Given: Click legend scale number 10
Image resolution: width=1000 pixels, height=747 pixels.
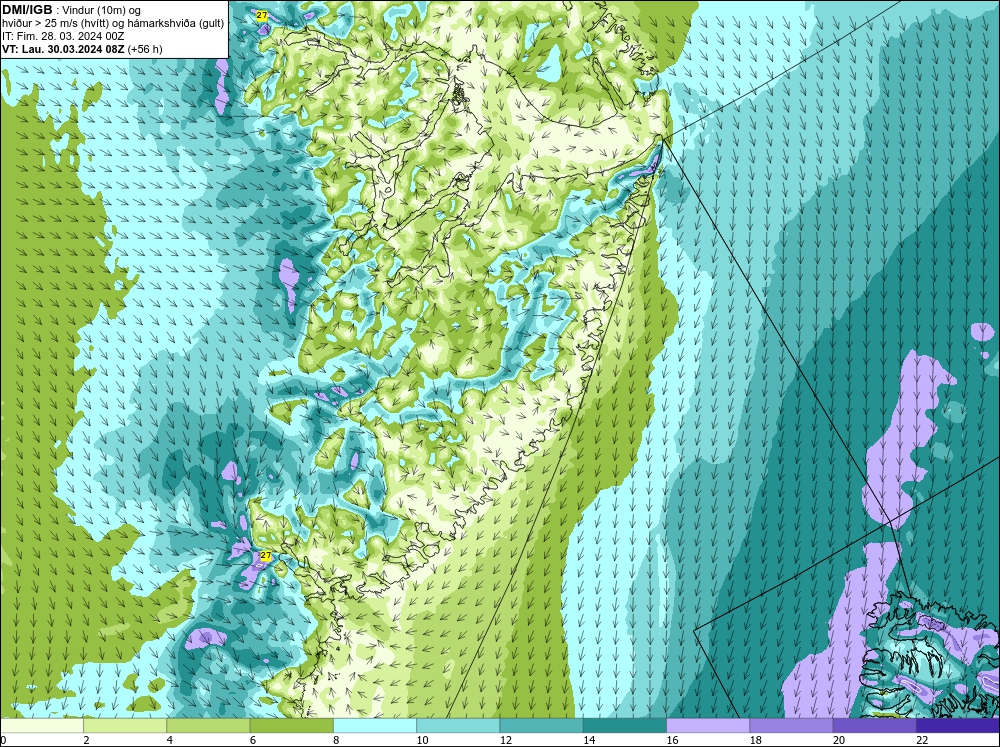Looking at the screenshot, I should click(x=422, y=740).
